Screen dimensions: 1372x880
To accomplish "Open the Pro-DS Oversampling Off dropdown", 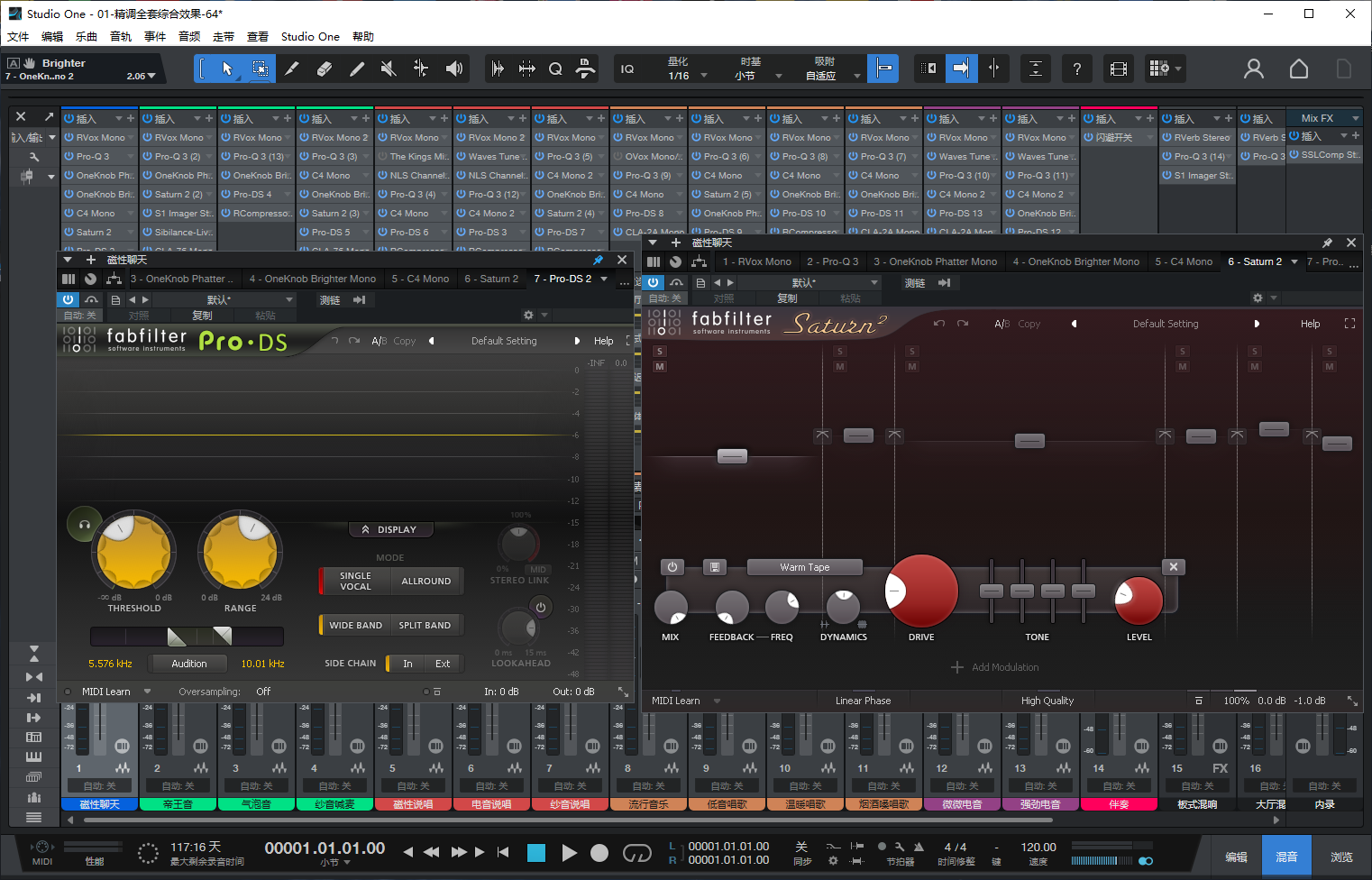I will click(x=263, y=692).
